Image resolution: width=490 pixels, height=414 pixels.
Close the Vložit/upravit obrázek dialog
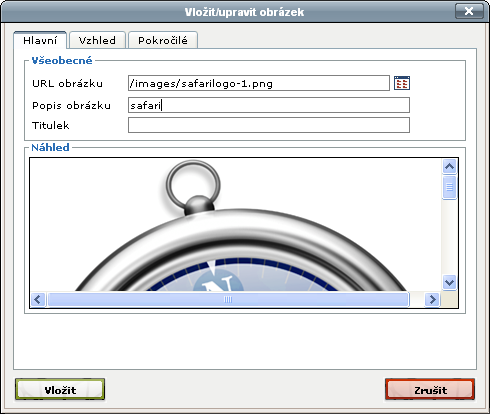(x=469, y=12)
